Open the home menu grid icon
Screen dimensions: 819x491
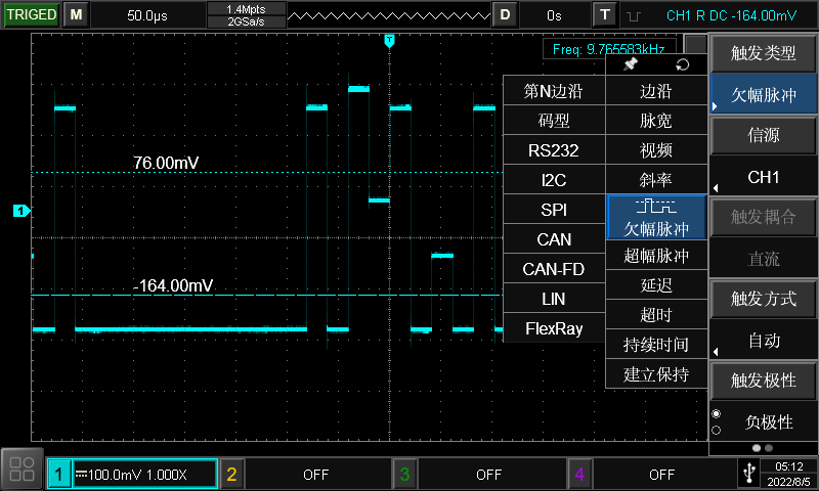click(21, 469)
